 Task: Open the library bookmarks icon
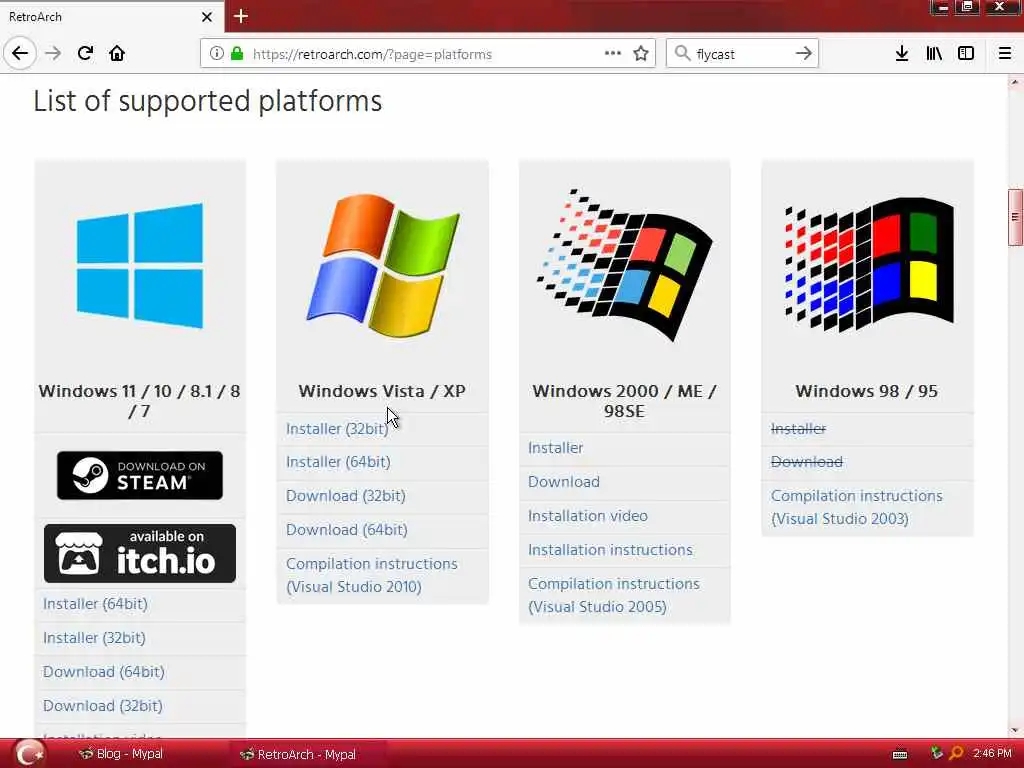tap(934, 54)
